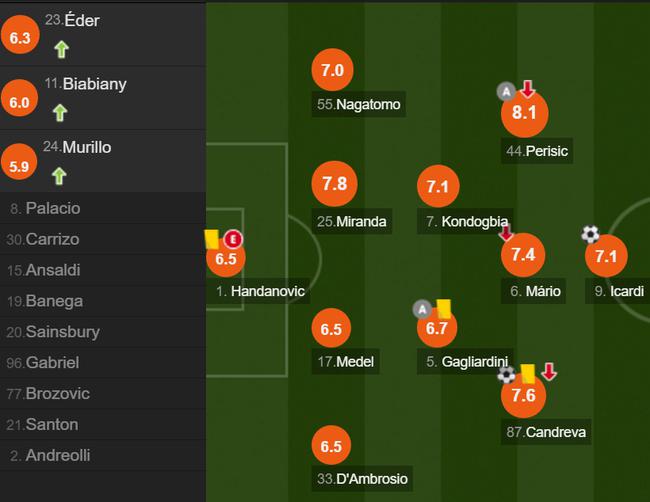This screenshot has width=650, height=502.
Task: Click the assist badge above Perisic's rating
Action: (506, 92)
